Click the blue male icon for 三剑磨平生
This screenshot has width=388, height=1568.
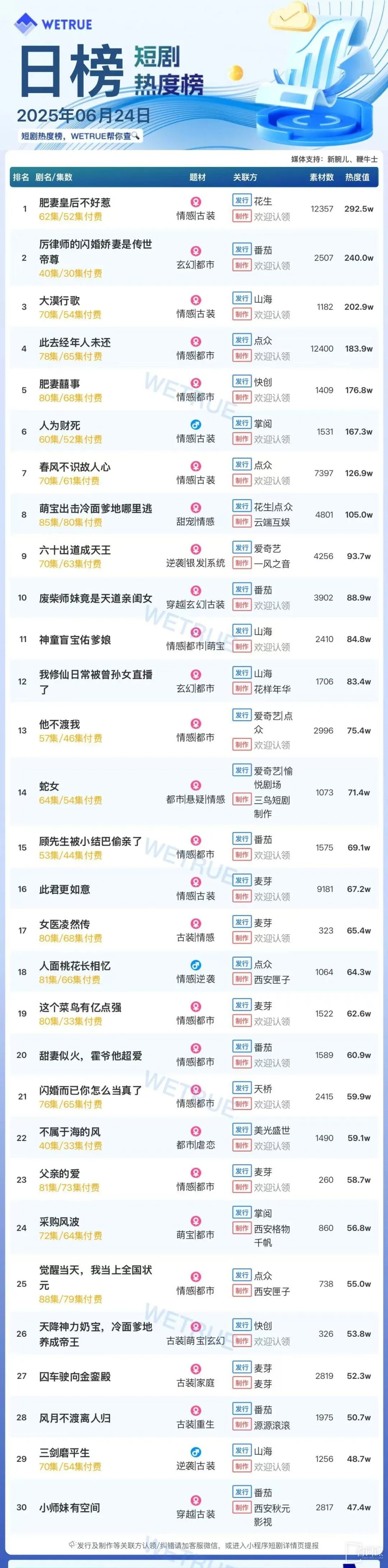coord(195,1452)
